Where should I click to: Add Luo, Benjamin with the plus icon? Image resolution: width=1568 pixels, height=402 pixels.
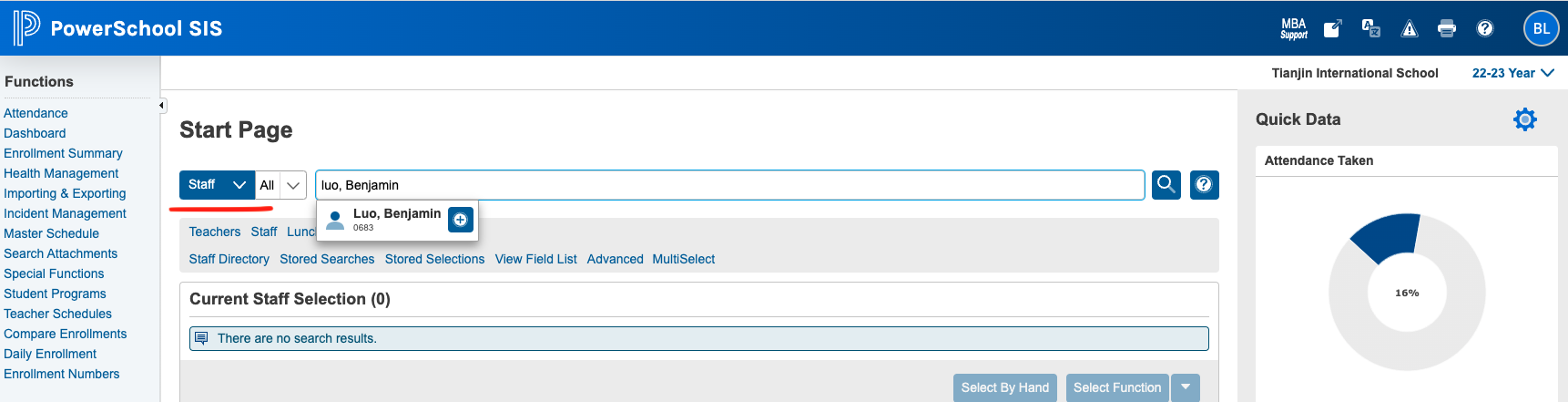coord(461,220)
